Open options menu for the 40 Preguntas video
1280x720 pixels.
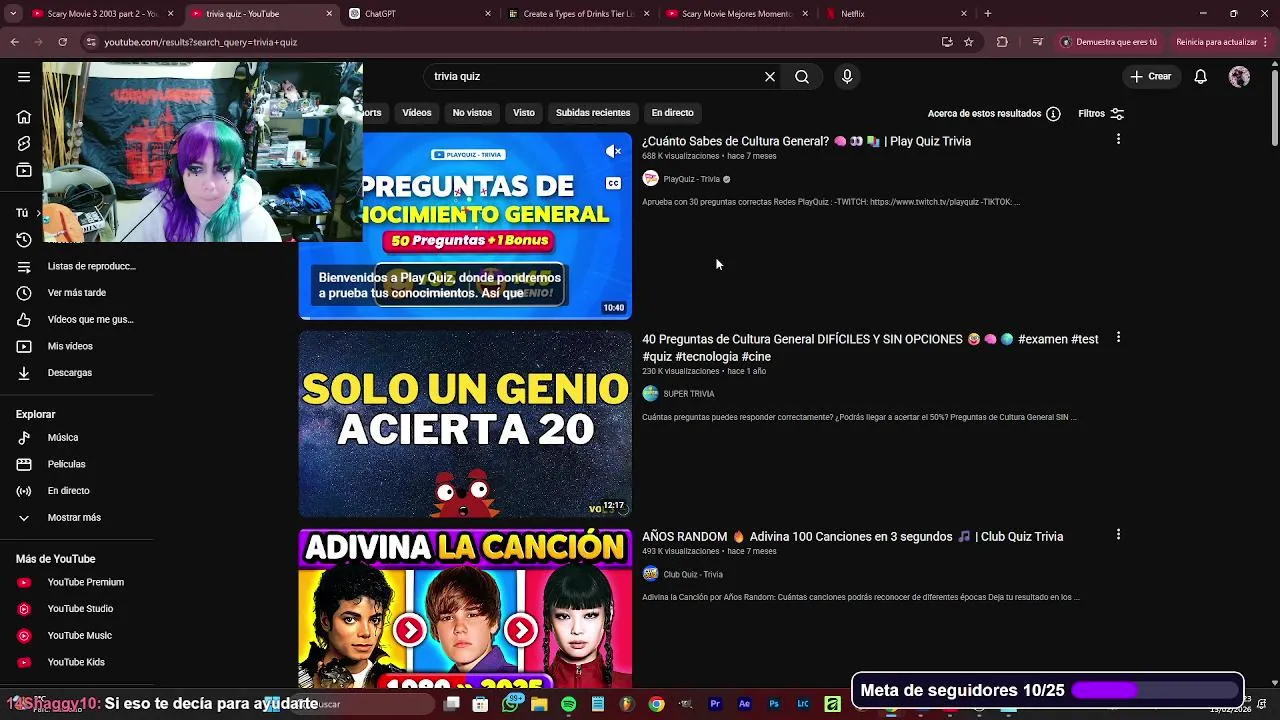pos(1118,337)
